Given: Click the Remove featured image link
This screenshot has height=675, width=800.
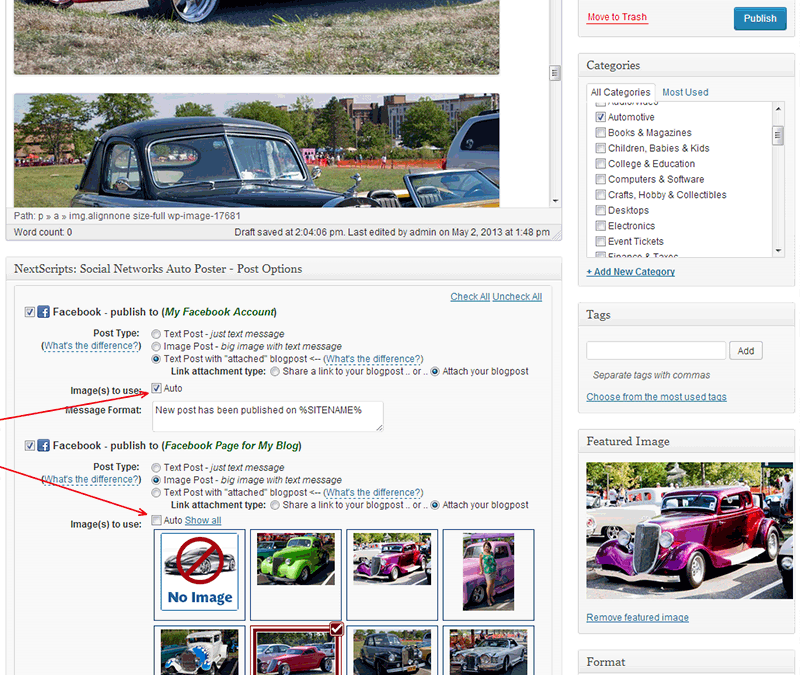Looking at the screenshot, I should click(637, 617).
